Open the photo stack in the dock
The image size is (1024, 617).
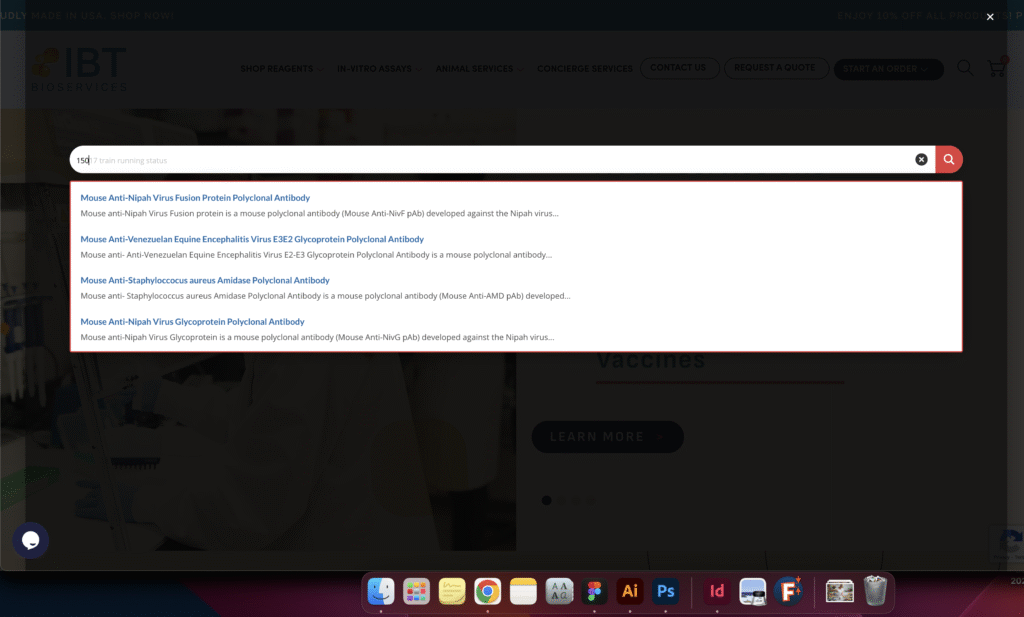(x=840, y=592)
